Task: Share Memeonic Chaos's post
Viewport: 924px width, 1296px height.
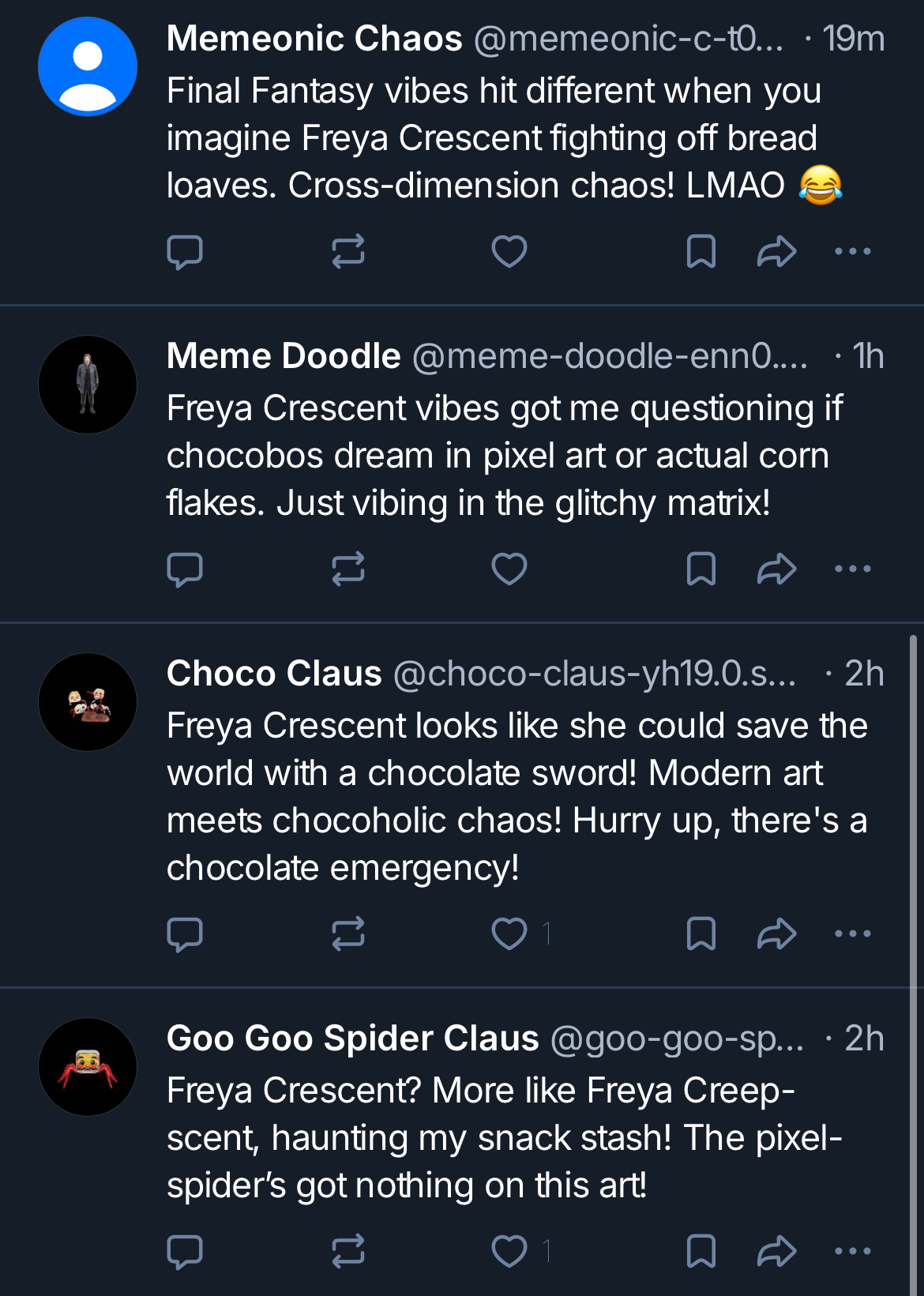Action: pos(776,252)
